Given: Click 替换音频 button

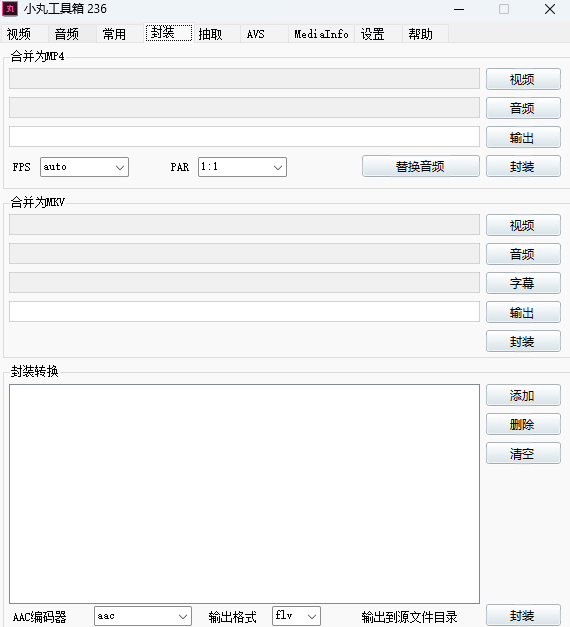Looking at the screenshot, I should [x=421, y=166].
